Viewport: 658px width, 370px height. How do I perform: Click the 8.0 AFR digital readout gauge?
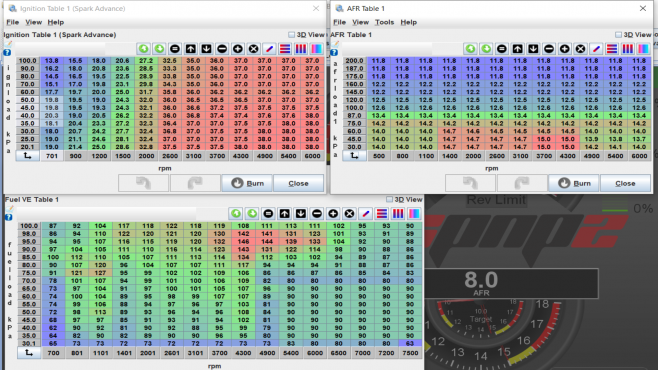pyautogui.click(x=512, y=283)
